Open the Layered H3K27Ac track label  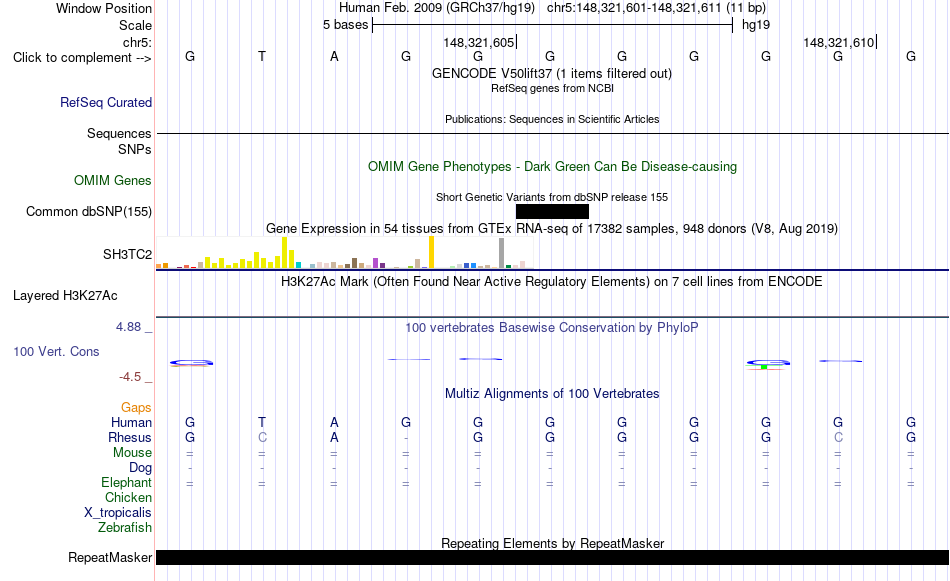(65, 296)
